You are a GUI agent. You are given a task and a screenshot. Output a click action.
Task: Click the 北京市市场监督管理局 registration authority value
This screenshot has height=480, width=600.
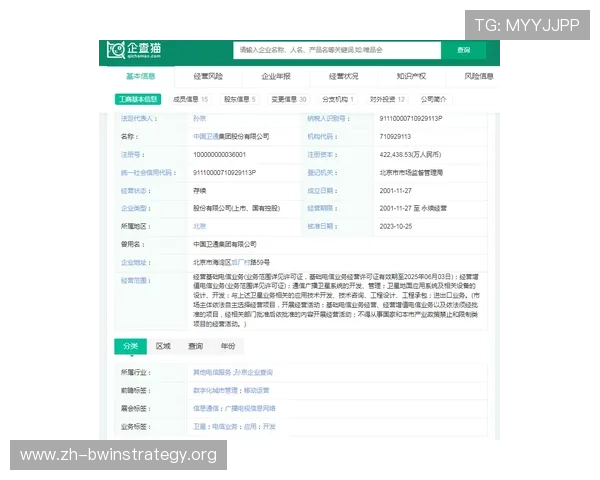coord(411,173)
